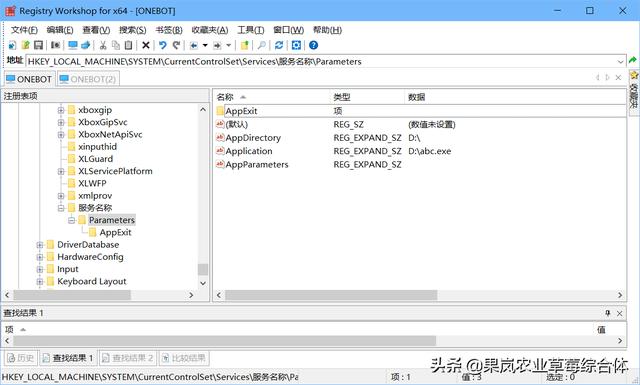Expand the XboxNetApiSvc tree node
Image resolution: width=640 pixels, height=385 pixels.
61,134
